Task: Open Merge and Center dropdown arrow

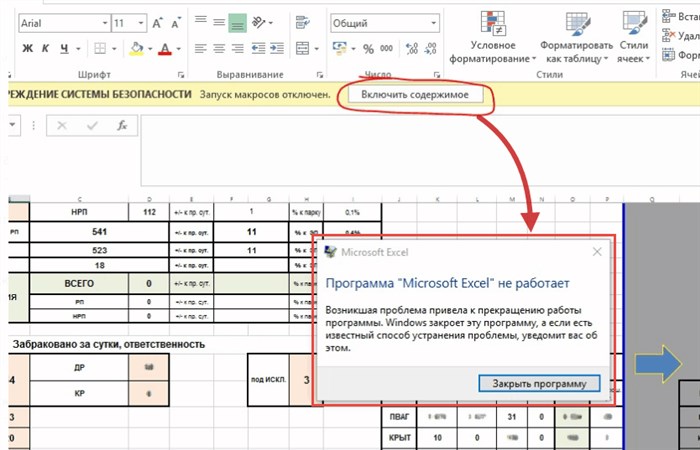Action: 317,49
